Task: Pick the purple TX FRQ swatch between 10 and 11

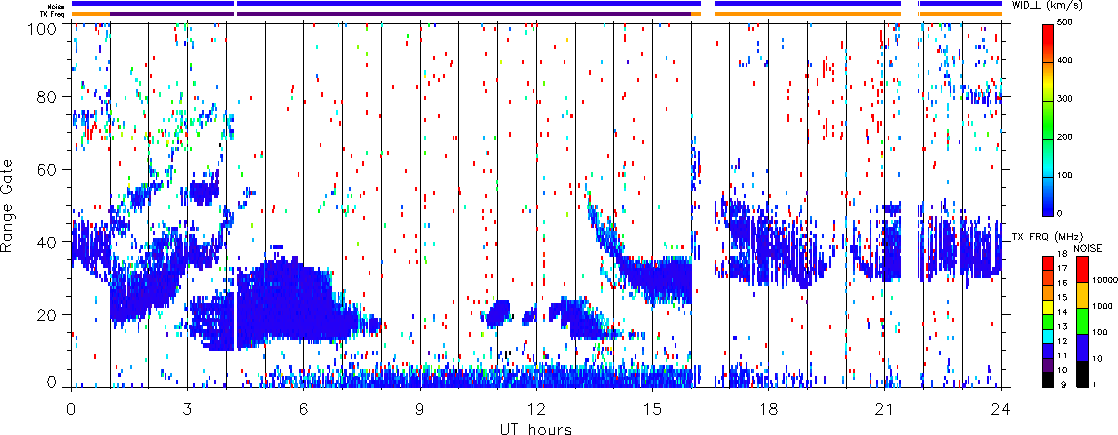Action: click(1048, 365)
